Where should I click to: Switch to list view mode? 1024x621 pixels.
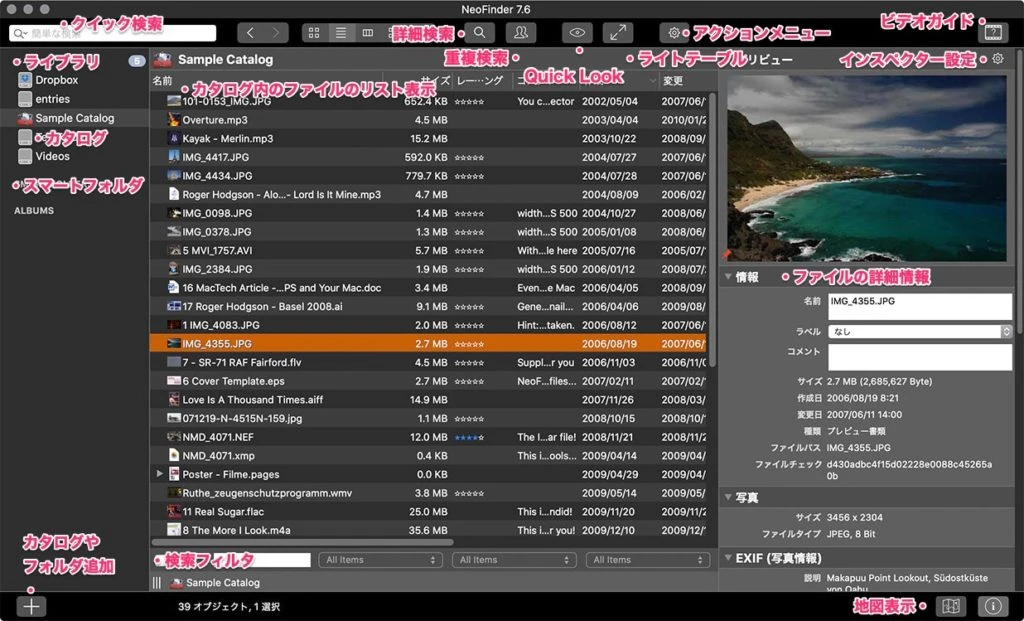[x=341, y=33]
